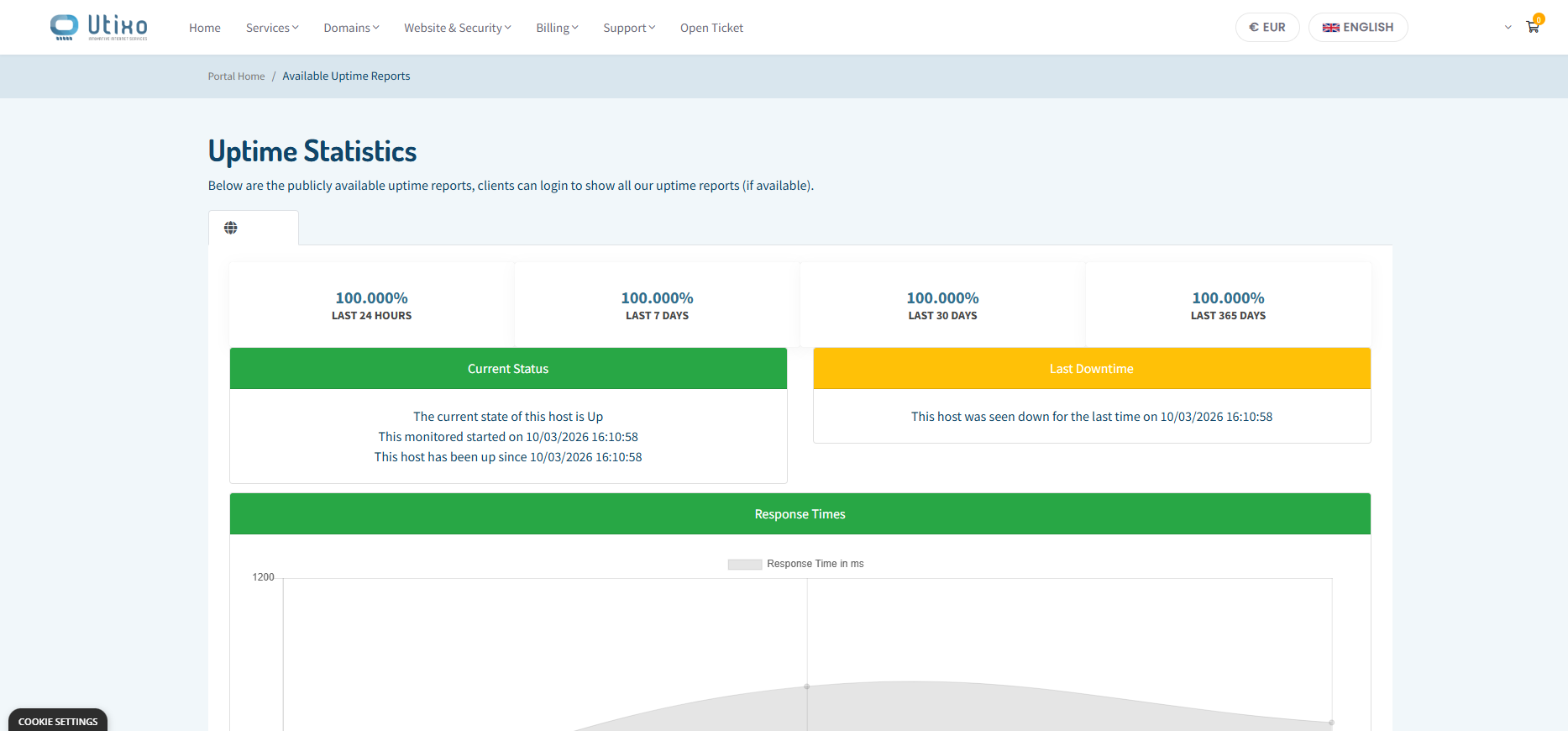Click Open Ticket in navigation

(711, 28)
